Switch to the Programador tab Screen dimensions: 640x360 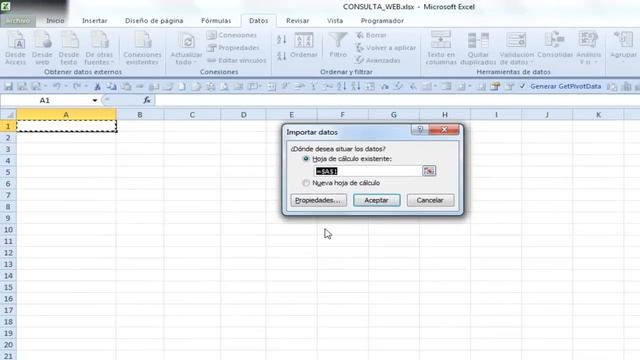382,20
